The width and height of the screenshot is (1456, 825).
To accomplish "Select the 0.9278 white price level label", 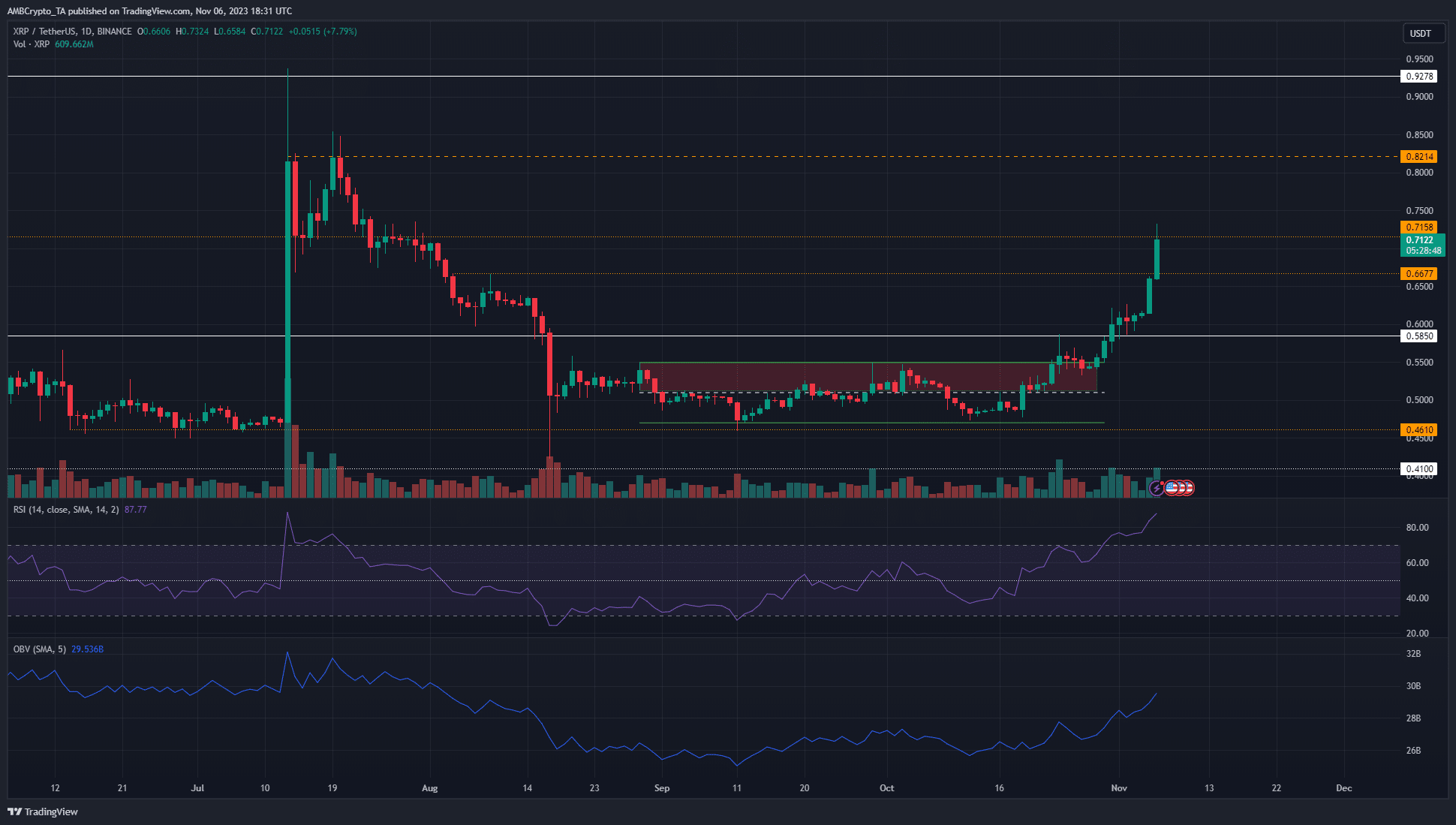I will (1419, 77).
